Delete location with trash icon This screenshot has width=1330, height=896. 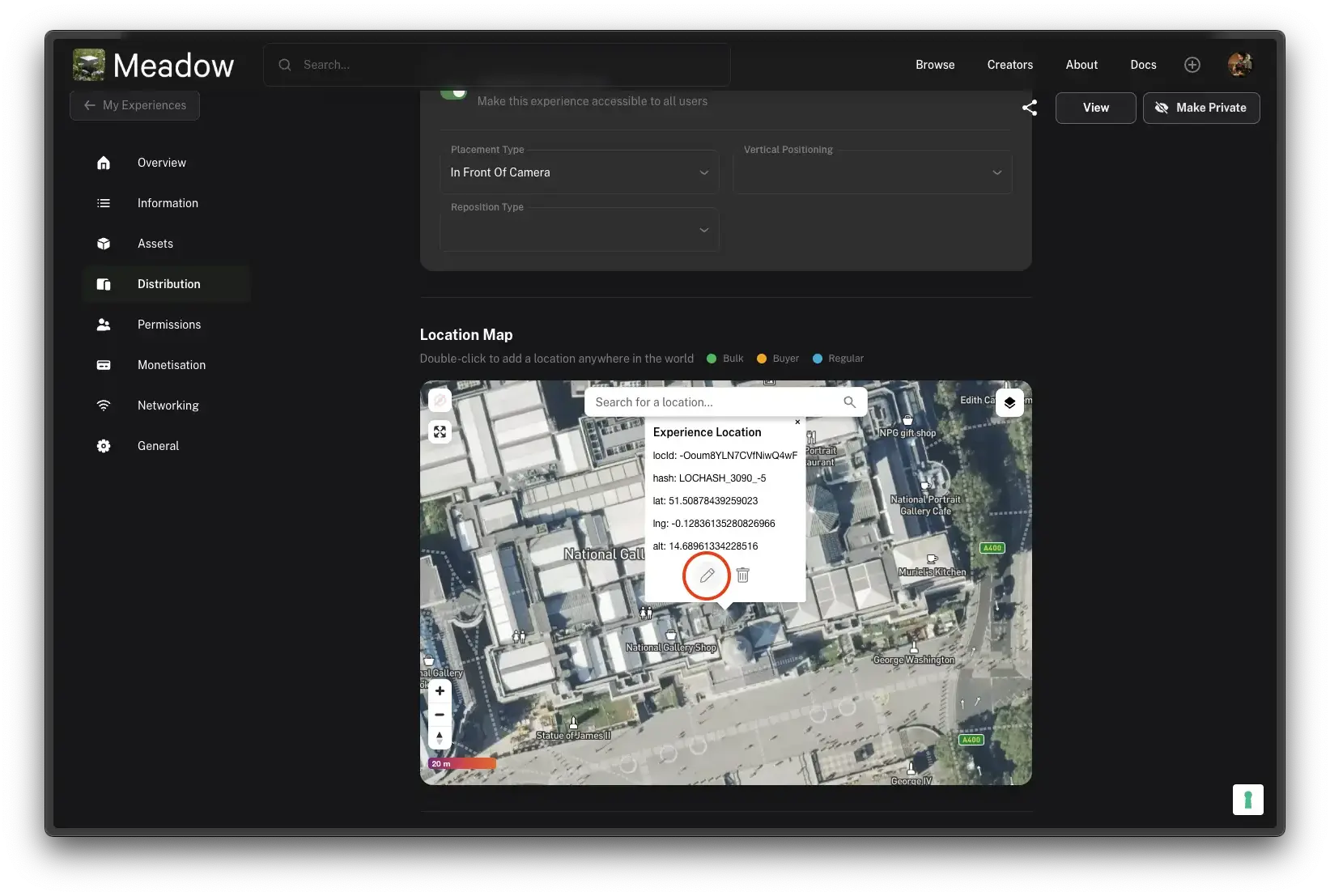pyautogui.click(x=742, y=575)
